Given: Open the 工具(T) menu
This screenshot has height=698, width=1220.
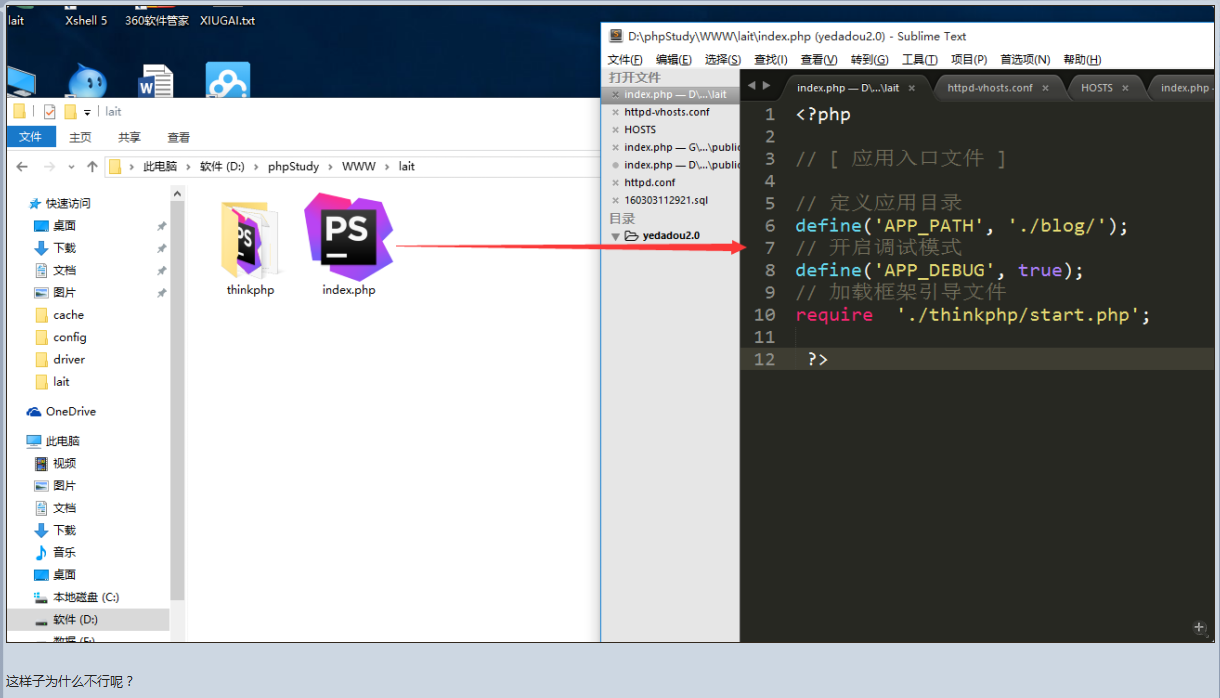Looking at the screenshot, I should click(x=919, y=60).
